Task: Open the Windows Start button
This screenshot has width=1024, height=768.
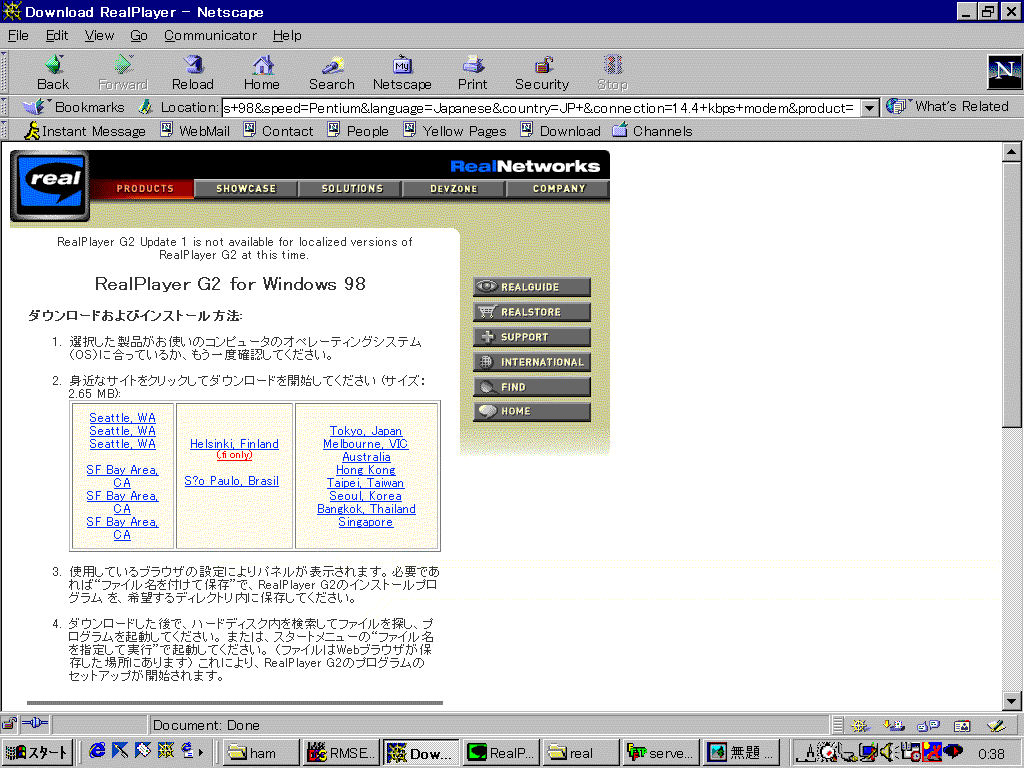Action: click(x=37, y=752)
